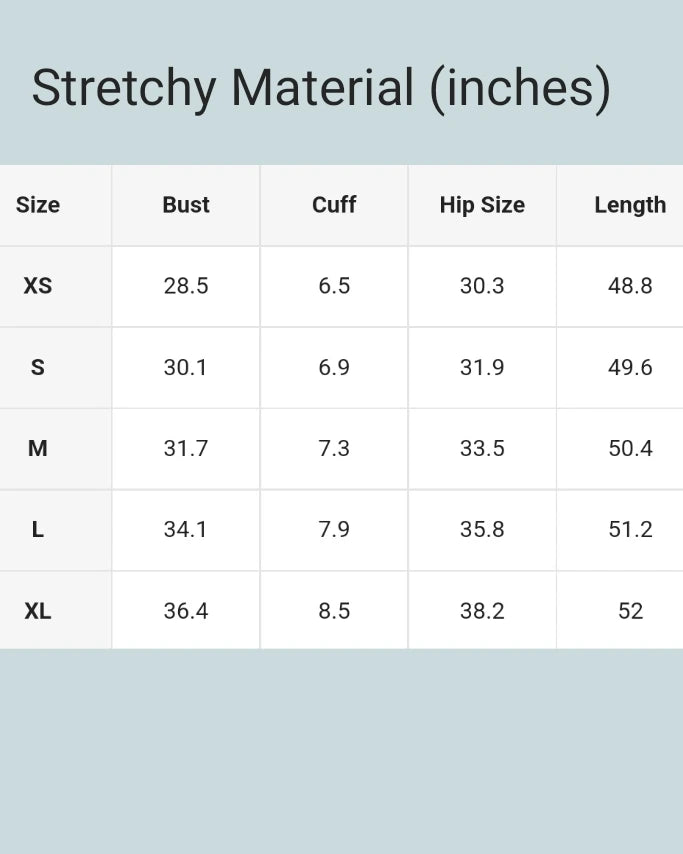Screen dimensions: 683x854
Task: Select the S size row label
Action: click(x=38, y=367)
